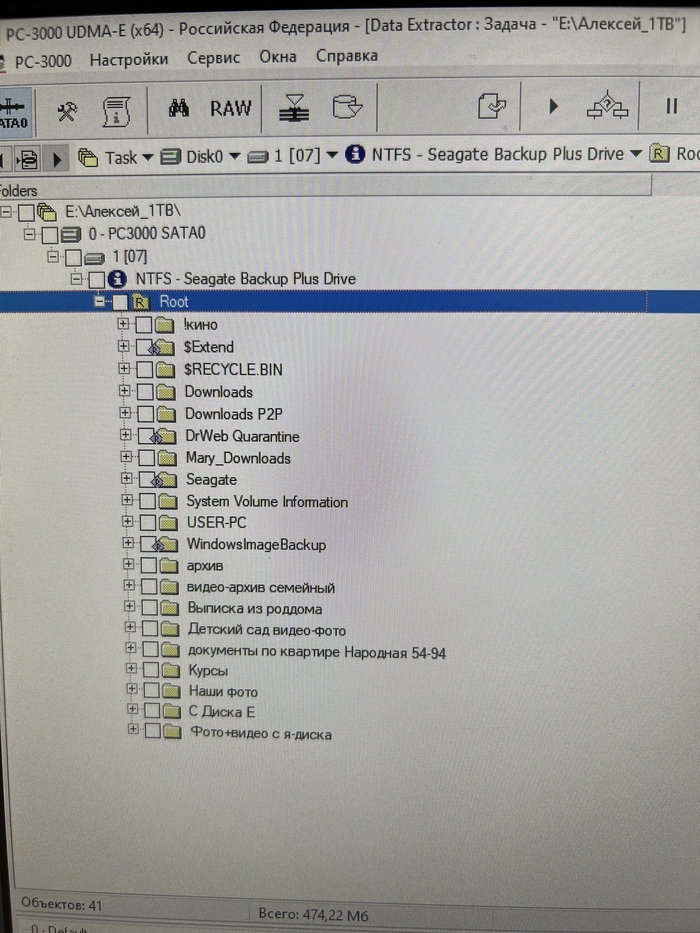This screenshot has width=700, height=933.
Task: Open the 1 [07] partition dropdown
Action: point(332,155)
